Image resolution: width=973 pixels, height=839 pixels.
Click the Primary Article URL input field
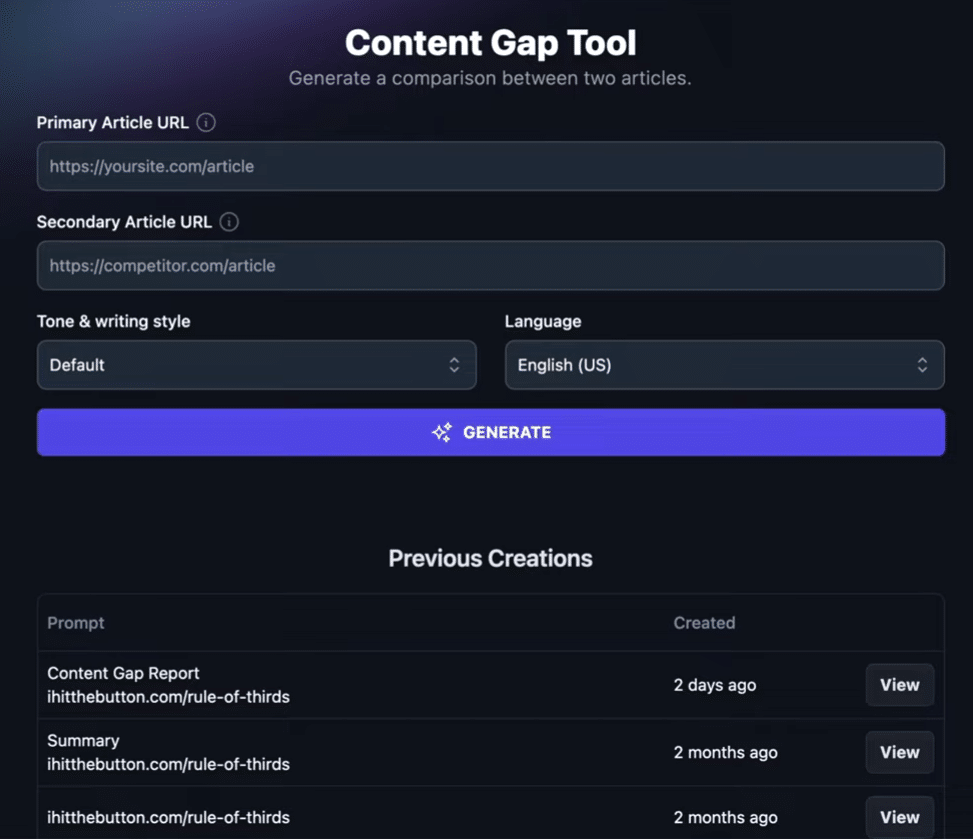tap(490, 166)
